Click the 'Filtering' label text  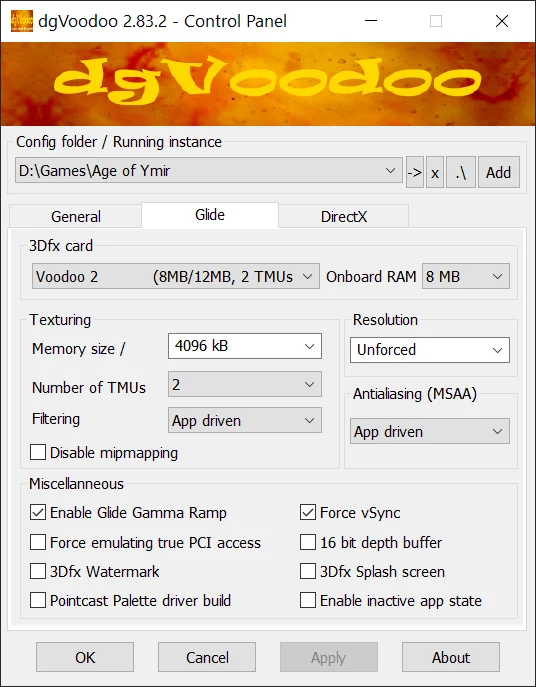(x=56, y=419)
